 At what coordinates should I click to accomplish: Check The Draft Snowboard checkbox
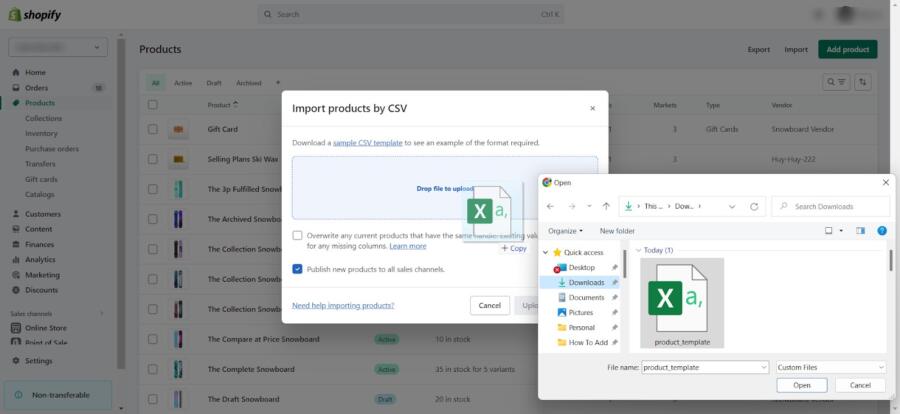pyautogui.click(x=153, y=398)
